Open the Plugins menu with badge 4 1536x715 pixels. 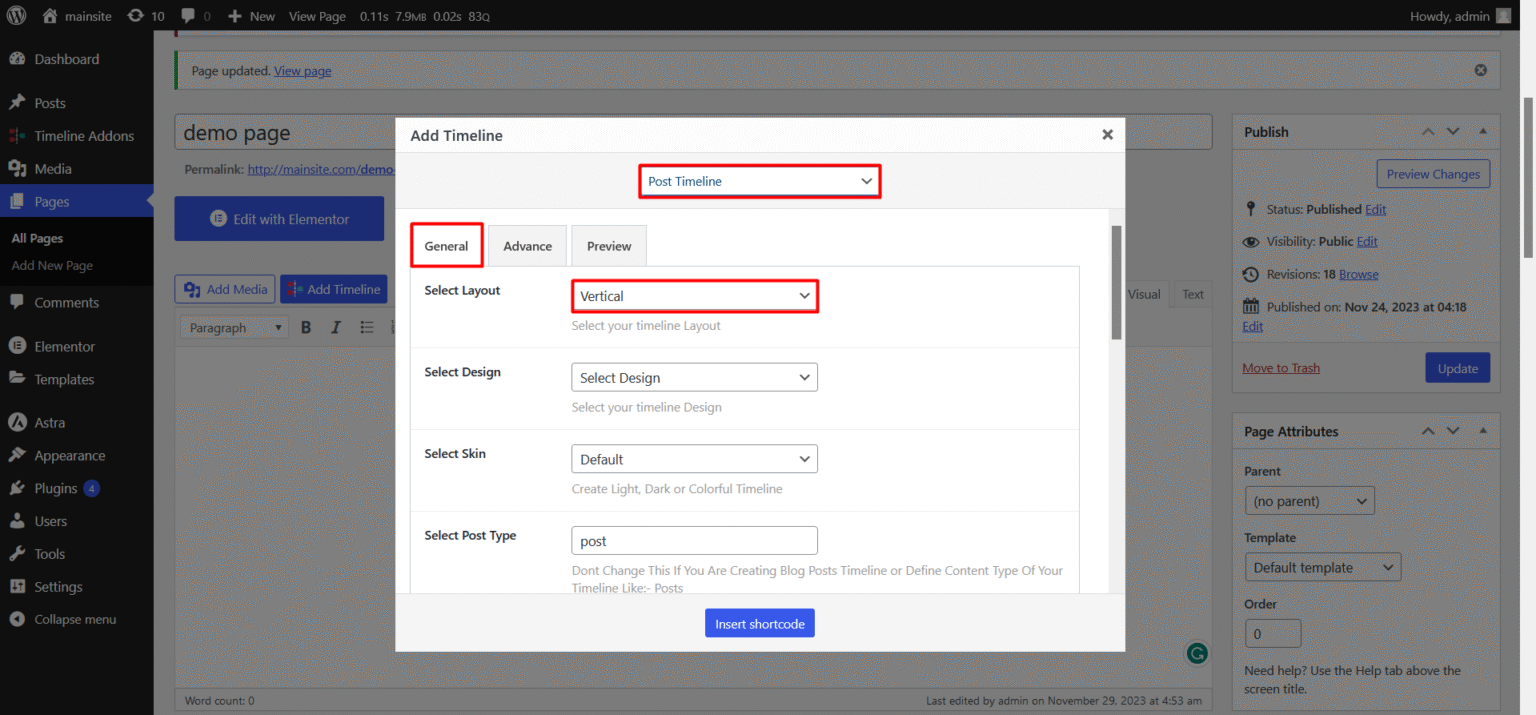pyautogui.click(x=54, y=487)
